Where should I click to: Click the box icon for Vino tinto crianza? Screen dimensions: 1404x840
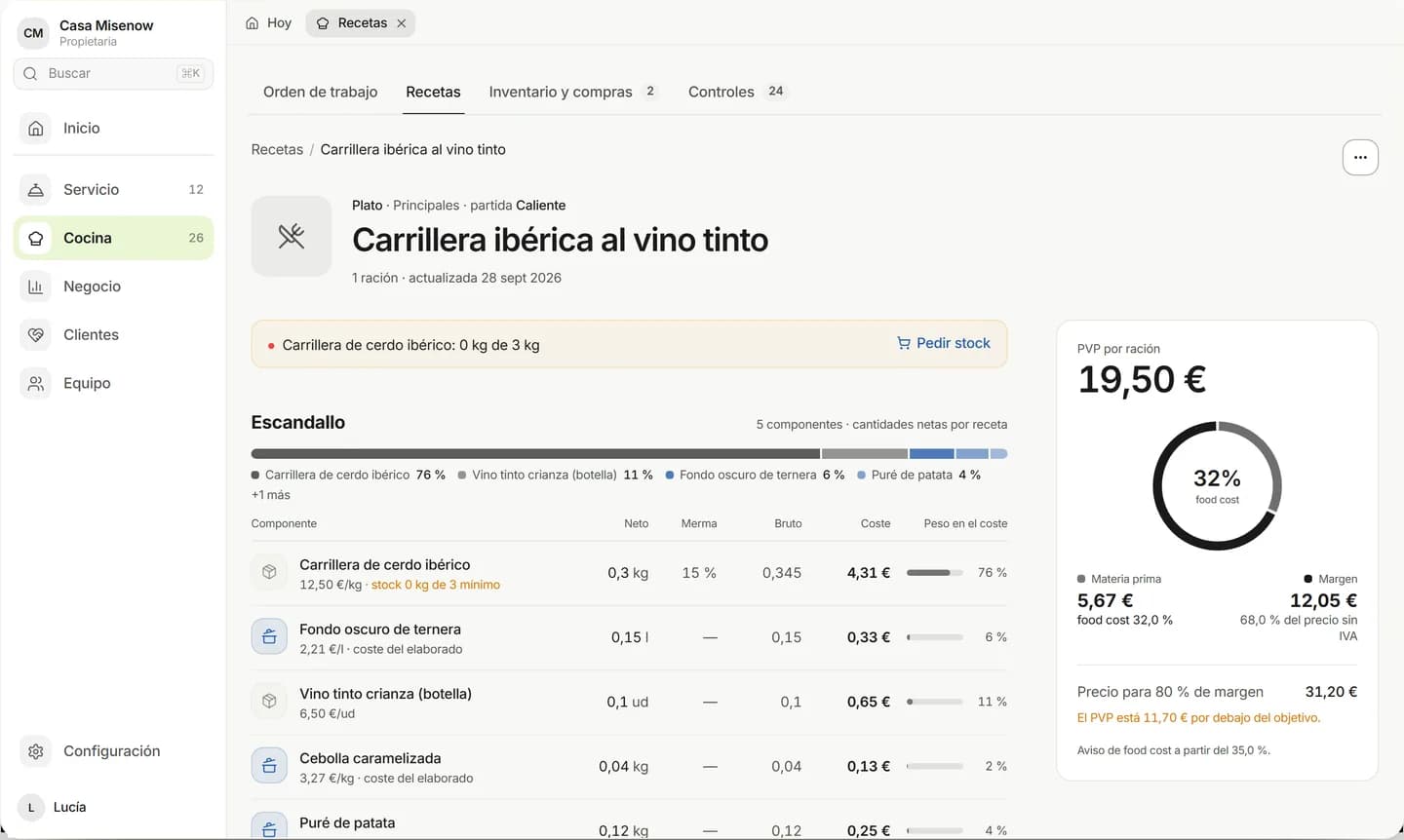(269, 702)
